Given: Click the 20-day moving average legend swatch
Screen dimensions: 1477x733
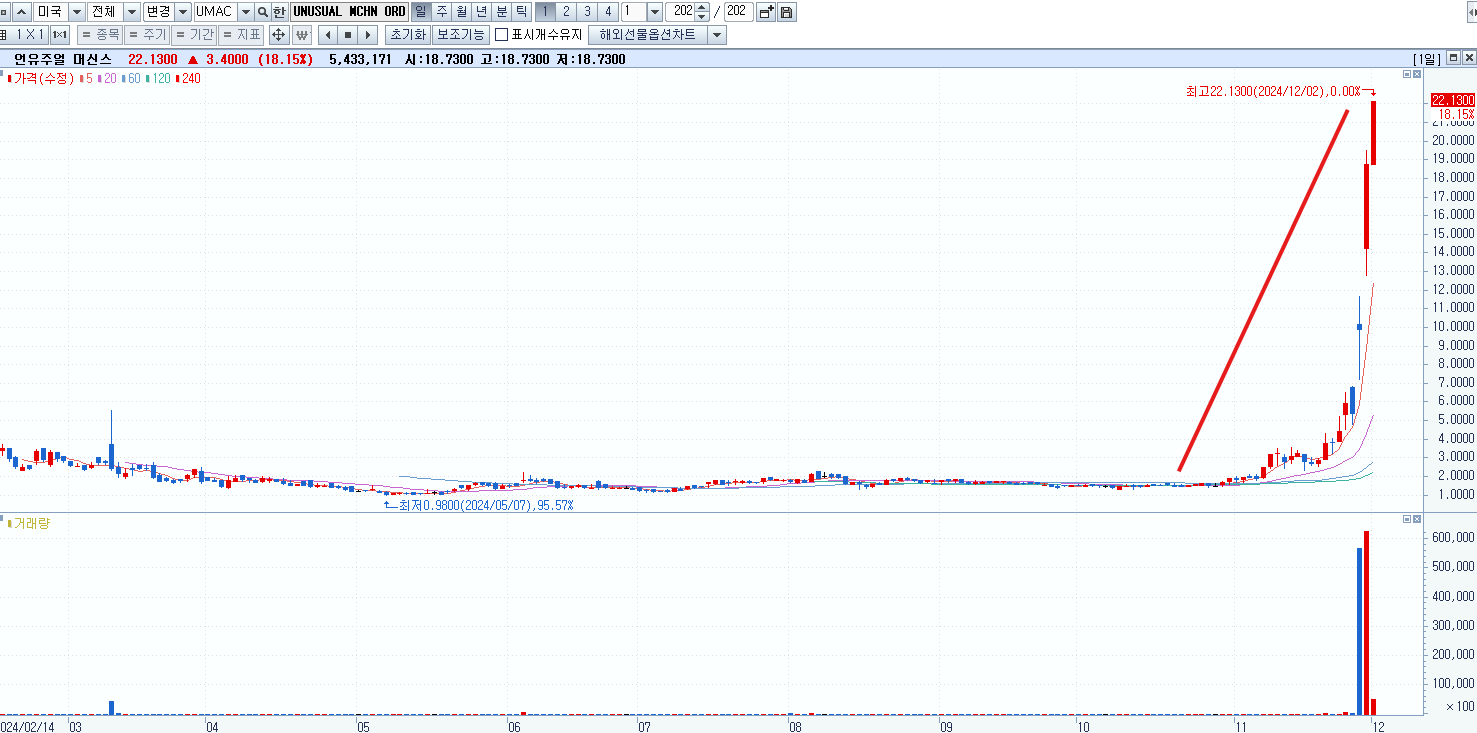Looking at the screenshot, I should (100, 78).
